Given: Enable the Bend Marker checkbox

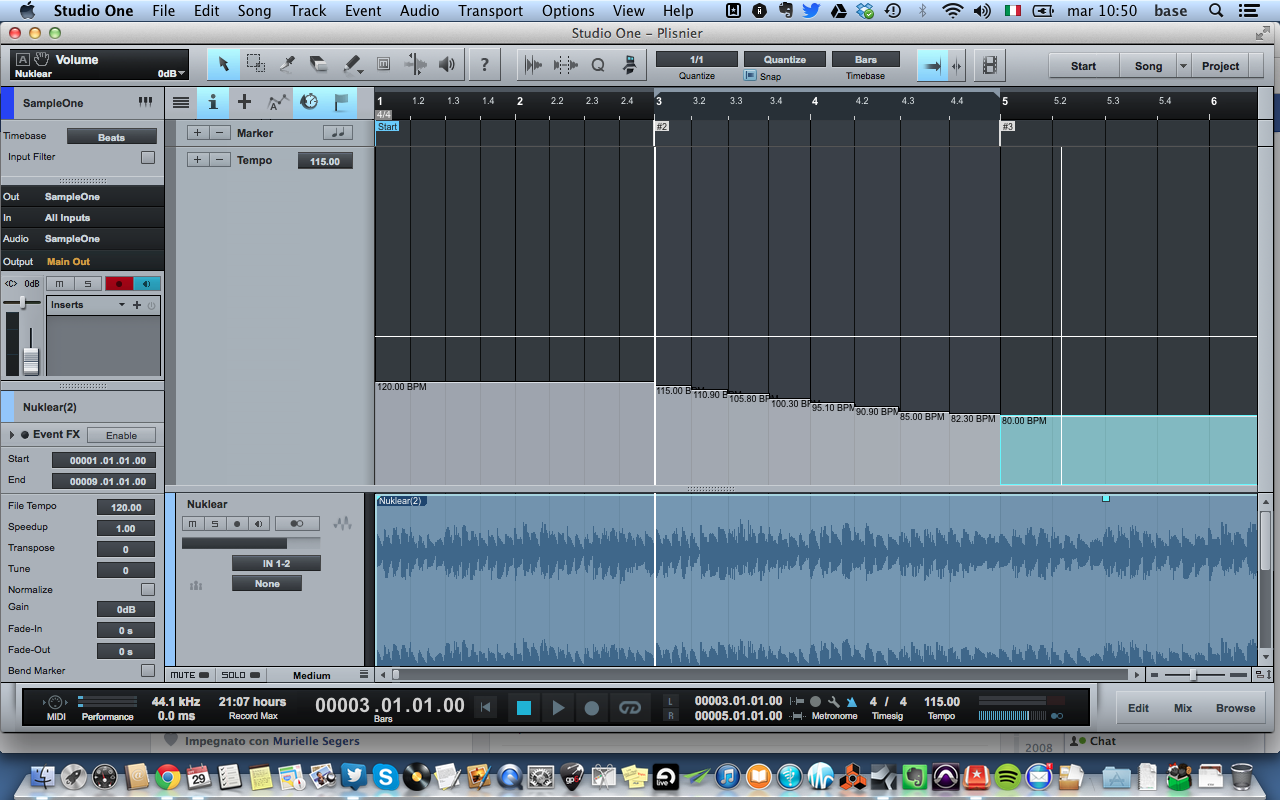Looking at the screenshot, I should pyautogui.click(x=148, y=670).
